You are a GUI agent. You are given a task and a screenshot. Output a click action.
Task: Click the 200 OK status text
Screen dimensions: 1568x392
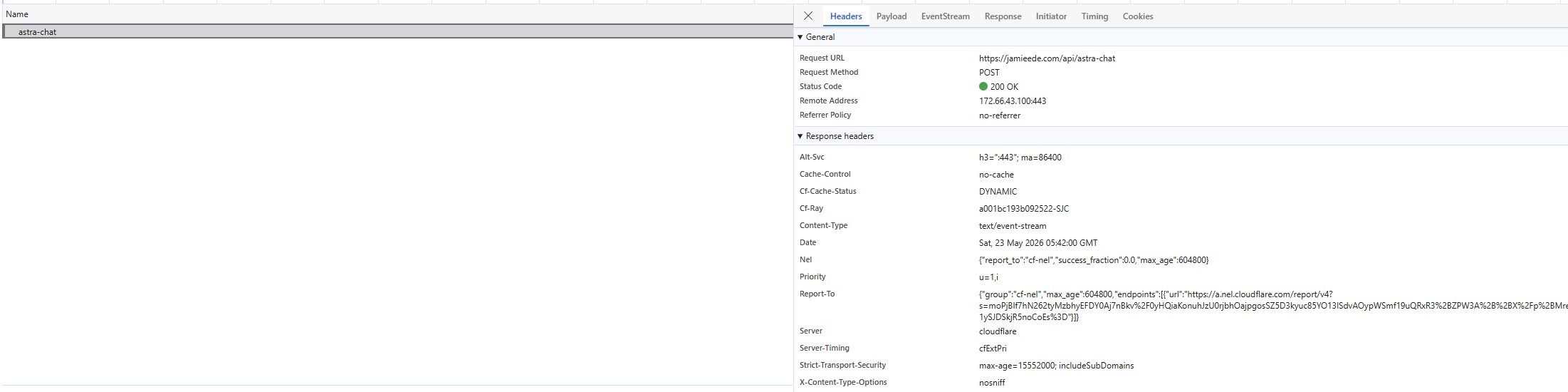tap(1004, 87)
